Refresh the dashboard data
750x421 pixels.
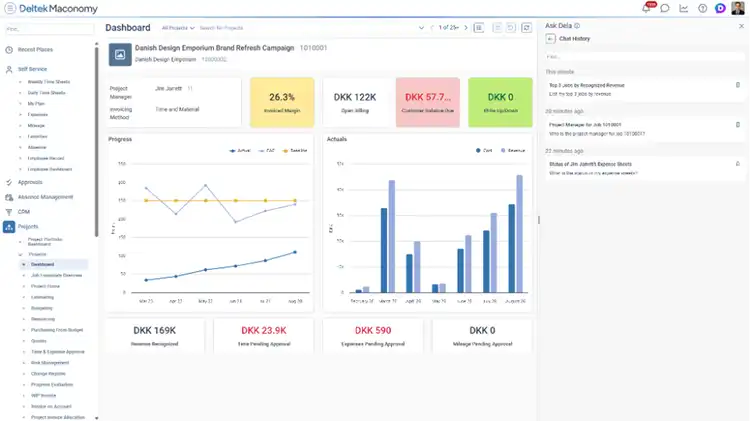pos(527,28)
